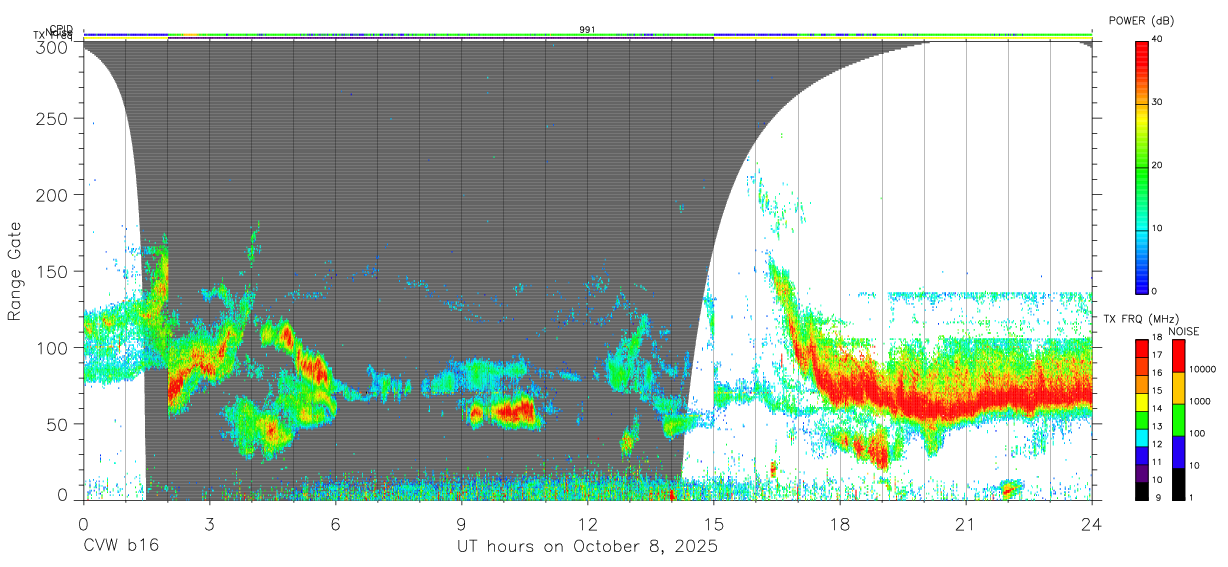1228x567 pixels.
Task: Click the 16 label on the TX FRQ scale
Action: [1157, 373]
